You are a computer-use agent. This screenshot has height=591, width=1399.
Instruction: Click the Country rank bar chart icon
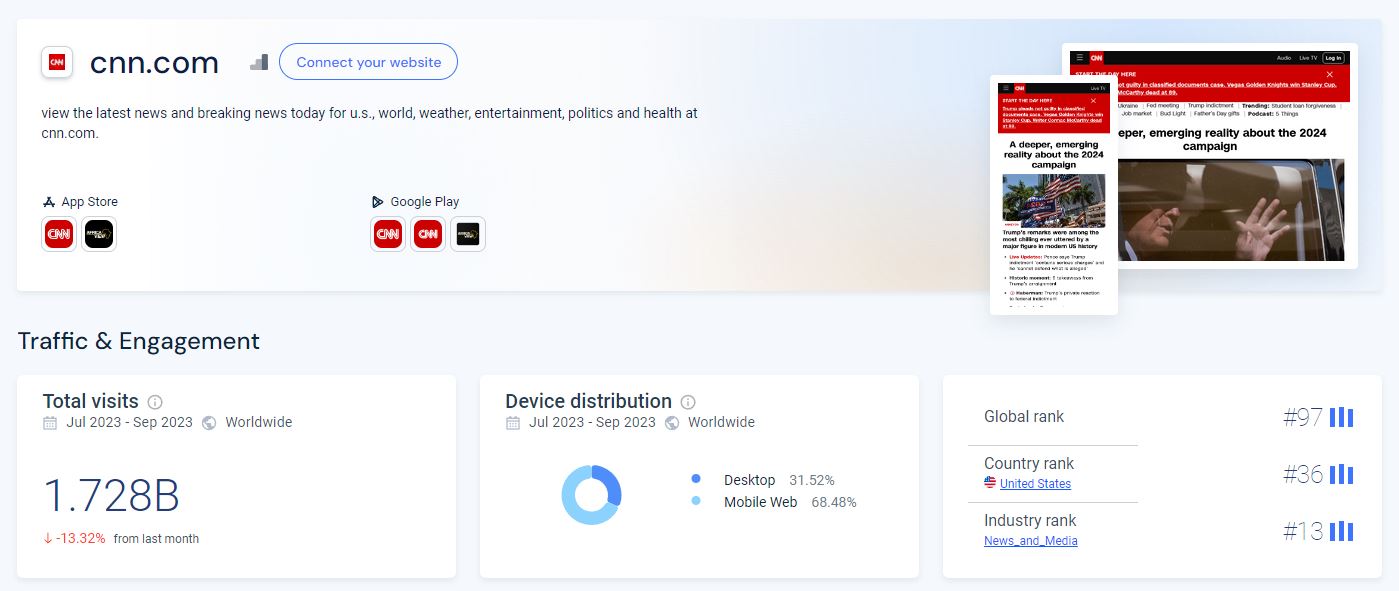(x=1341, y=474)
